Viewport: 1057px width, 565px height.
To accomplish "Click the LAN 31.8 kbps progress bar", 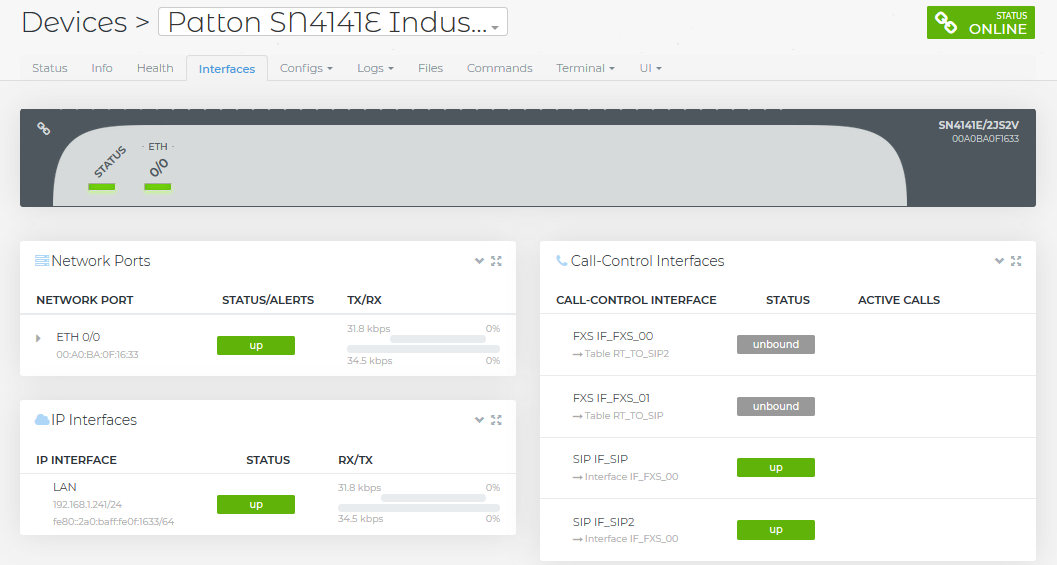I will [x=433, y=498].
